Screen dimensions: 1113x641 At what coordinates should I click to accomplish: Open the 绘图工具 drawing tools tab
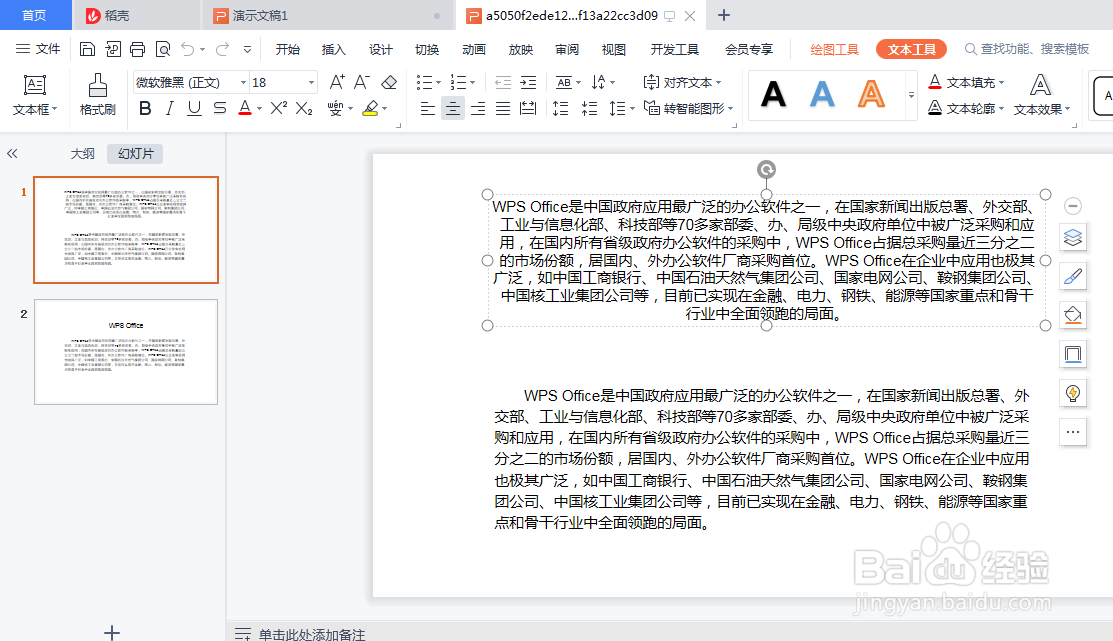pos(834,49)
